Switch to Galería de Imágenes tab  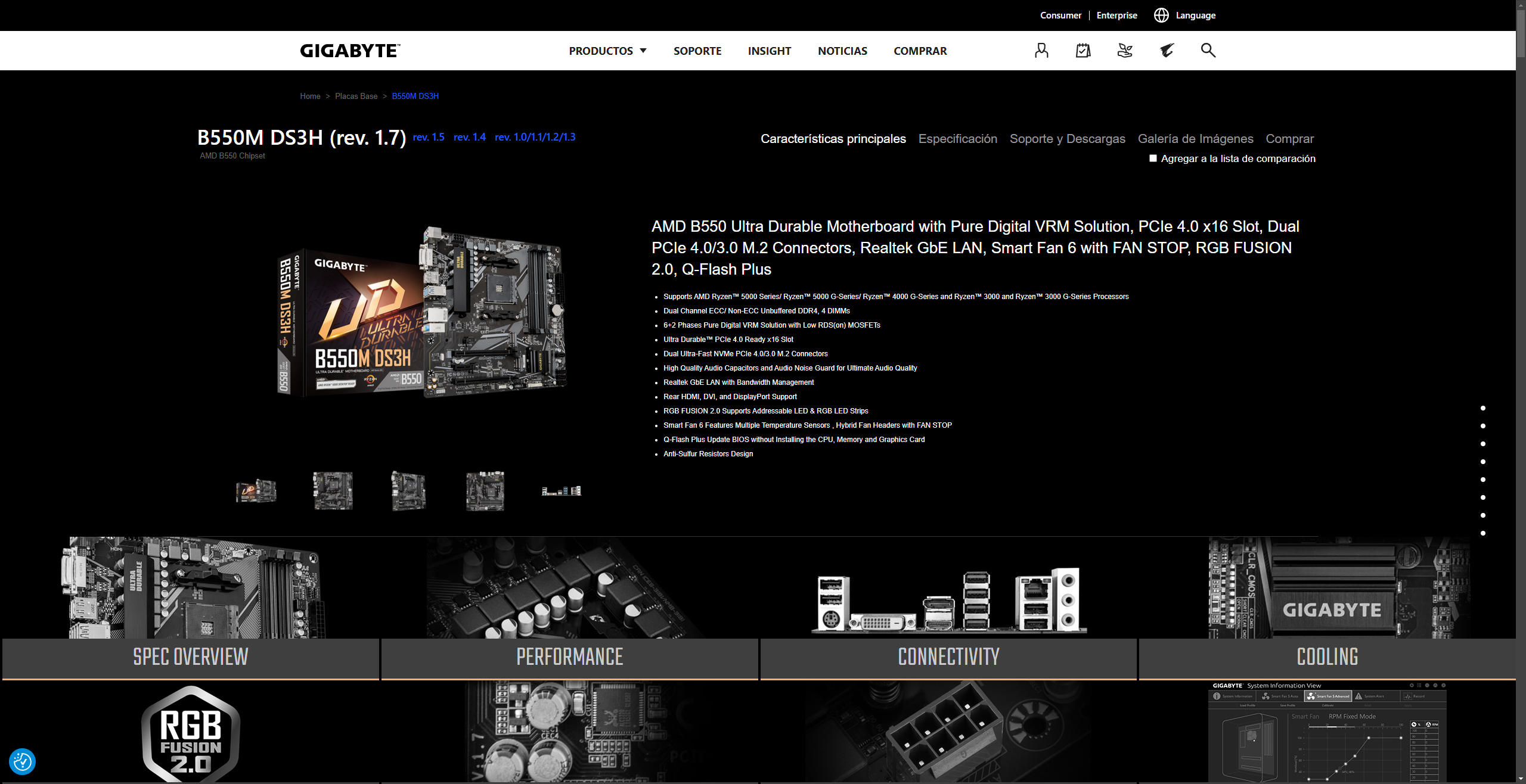coord(1196,139)
